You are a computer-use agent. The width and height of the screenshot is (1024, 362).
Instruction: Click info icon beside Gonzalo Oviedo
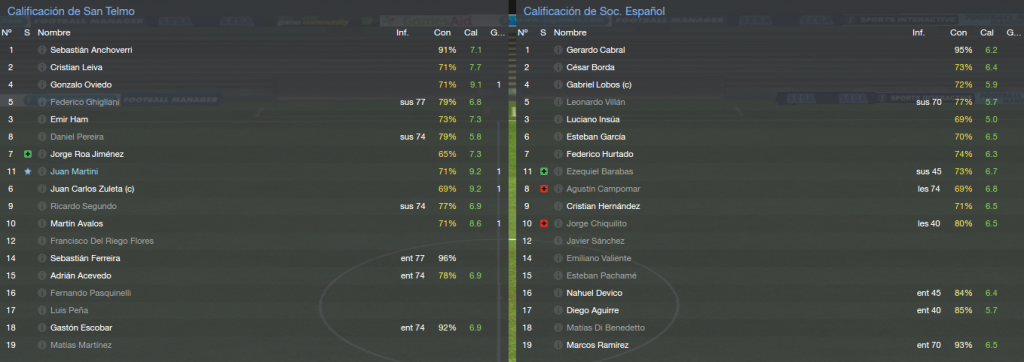coord(42,84)
